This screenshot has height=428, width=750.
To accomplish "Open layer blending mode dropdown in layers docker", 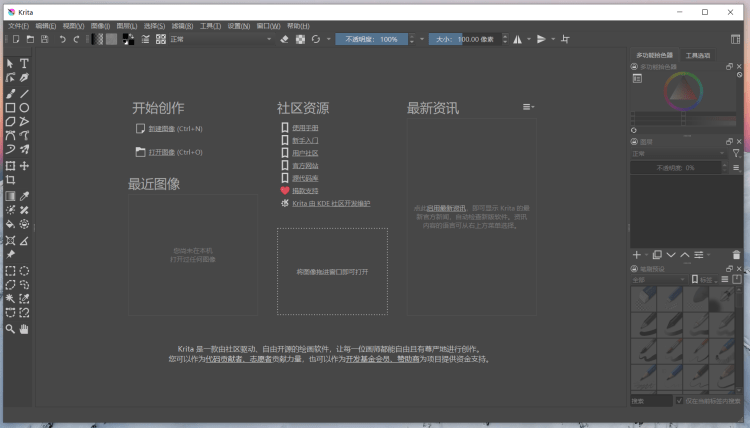I will (x=678, y=154).
